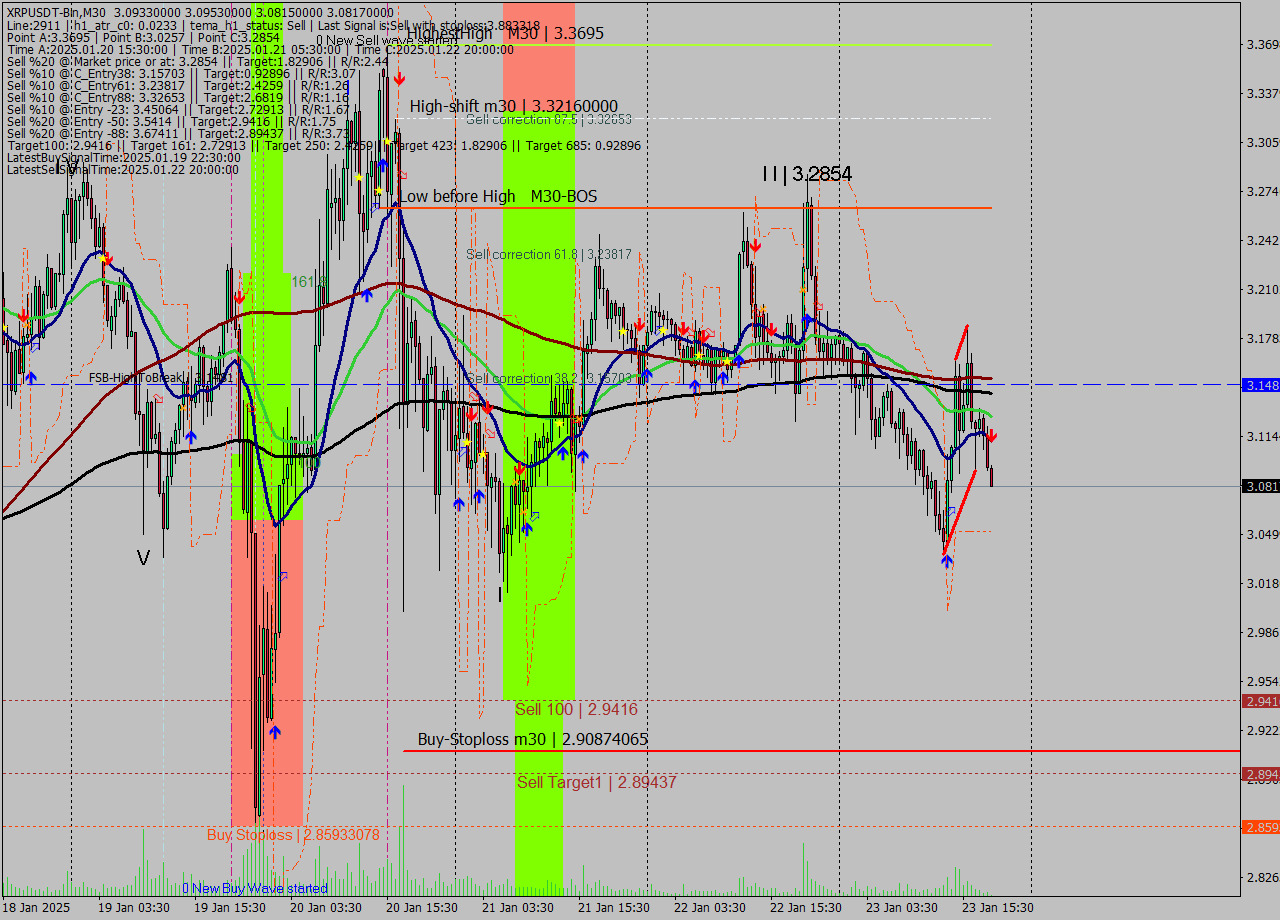
Task: Select the Low before High M30-BOS label
Action: (498, 196)
